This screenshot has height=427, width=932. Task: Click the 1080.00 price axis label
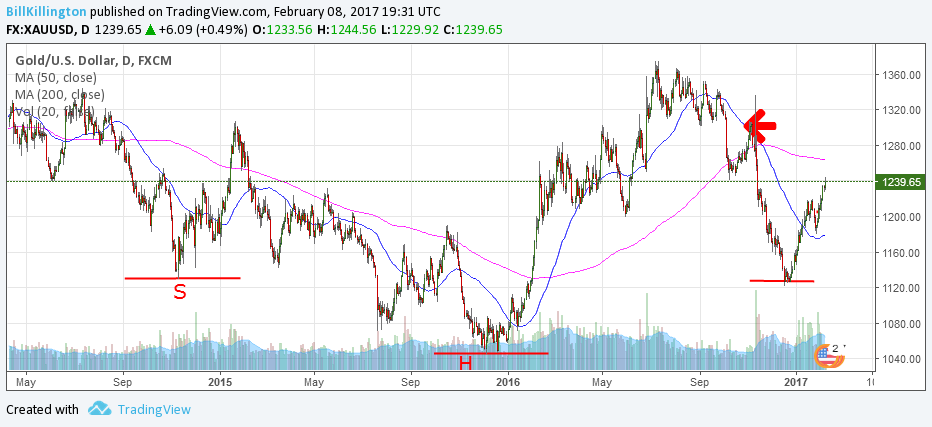pos(902,324)
